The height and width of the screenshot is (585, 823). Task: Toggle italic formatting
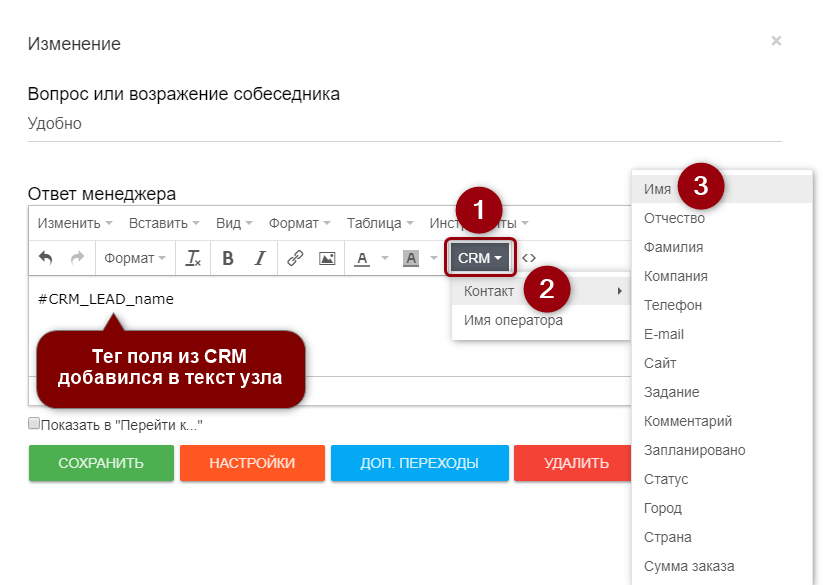pos(260,258)
